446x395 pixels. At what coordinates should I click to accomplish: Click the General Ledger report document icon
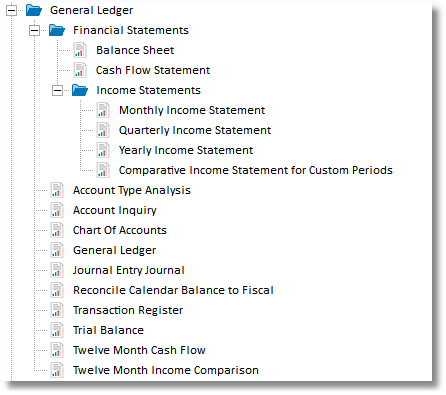click(57, 250)
